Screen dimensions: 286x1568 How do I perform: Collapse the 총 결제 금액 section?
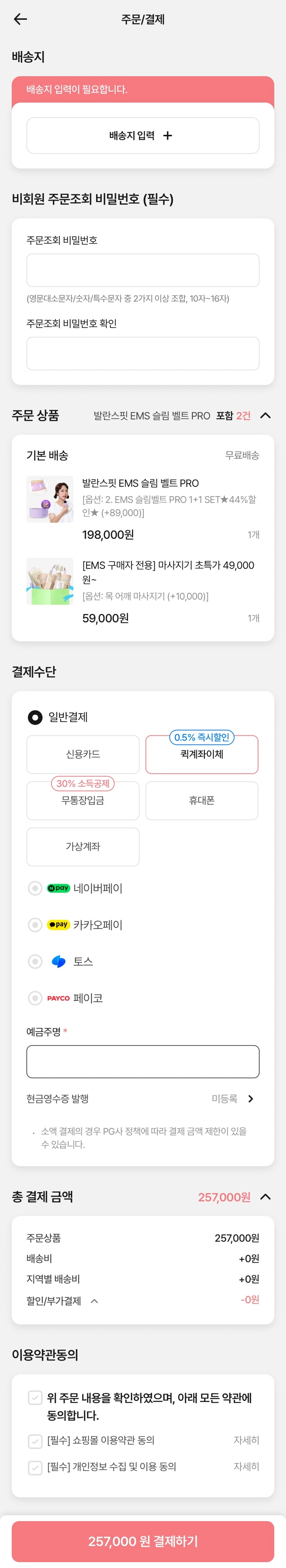click(265, 1197)
